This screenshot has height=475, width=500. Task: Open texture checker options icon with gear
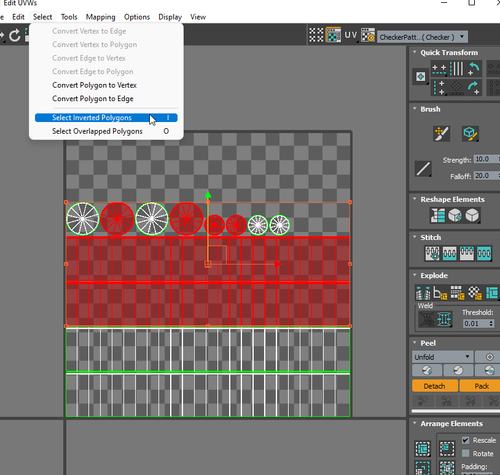pyautogui.click(x=368, y=35)
